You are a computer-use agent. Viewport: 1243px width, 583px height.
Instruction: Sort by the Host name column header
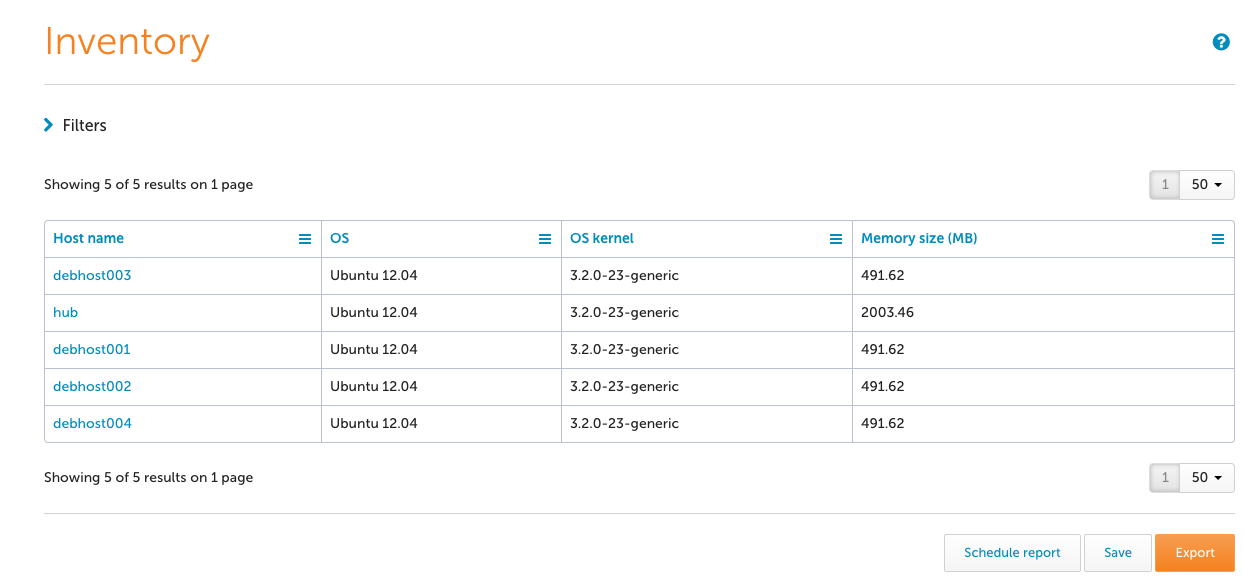point(88,239)
